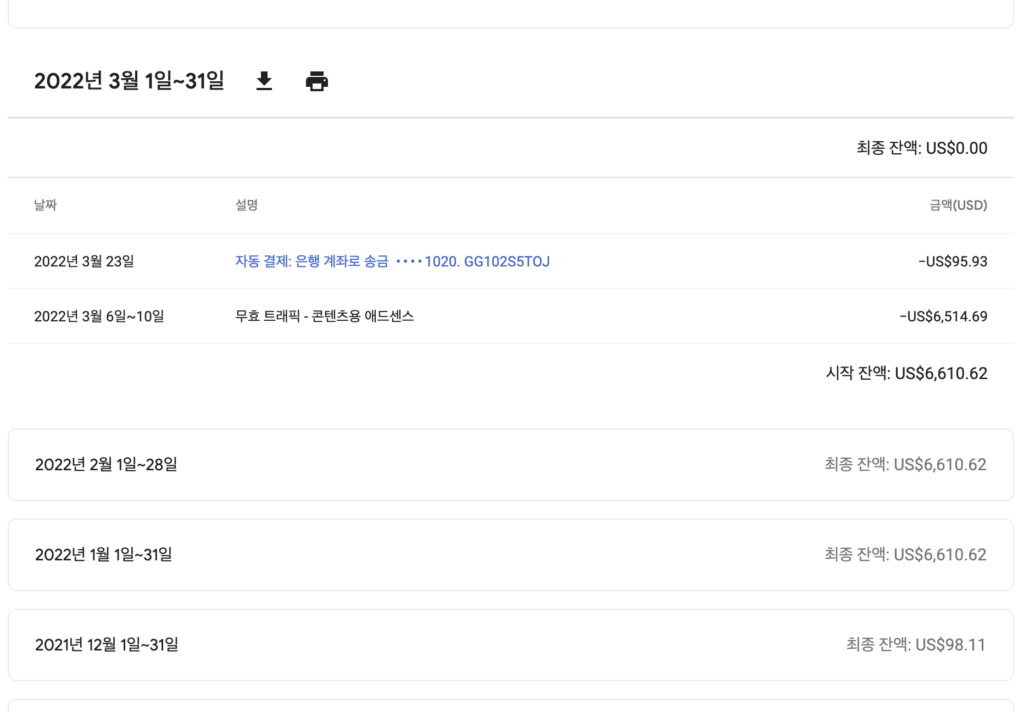Open the 2021년 12월 1일~31일 card
This screenshot has width=1024, height=712.
coord(106,644)
